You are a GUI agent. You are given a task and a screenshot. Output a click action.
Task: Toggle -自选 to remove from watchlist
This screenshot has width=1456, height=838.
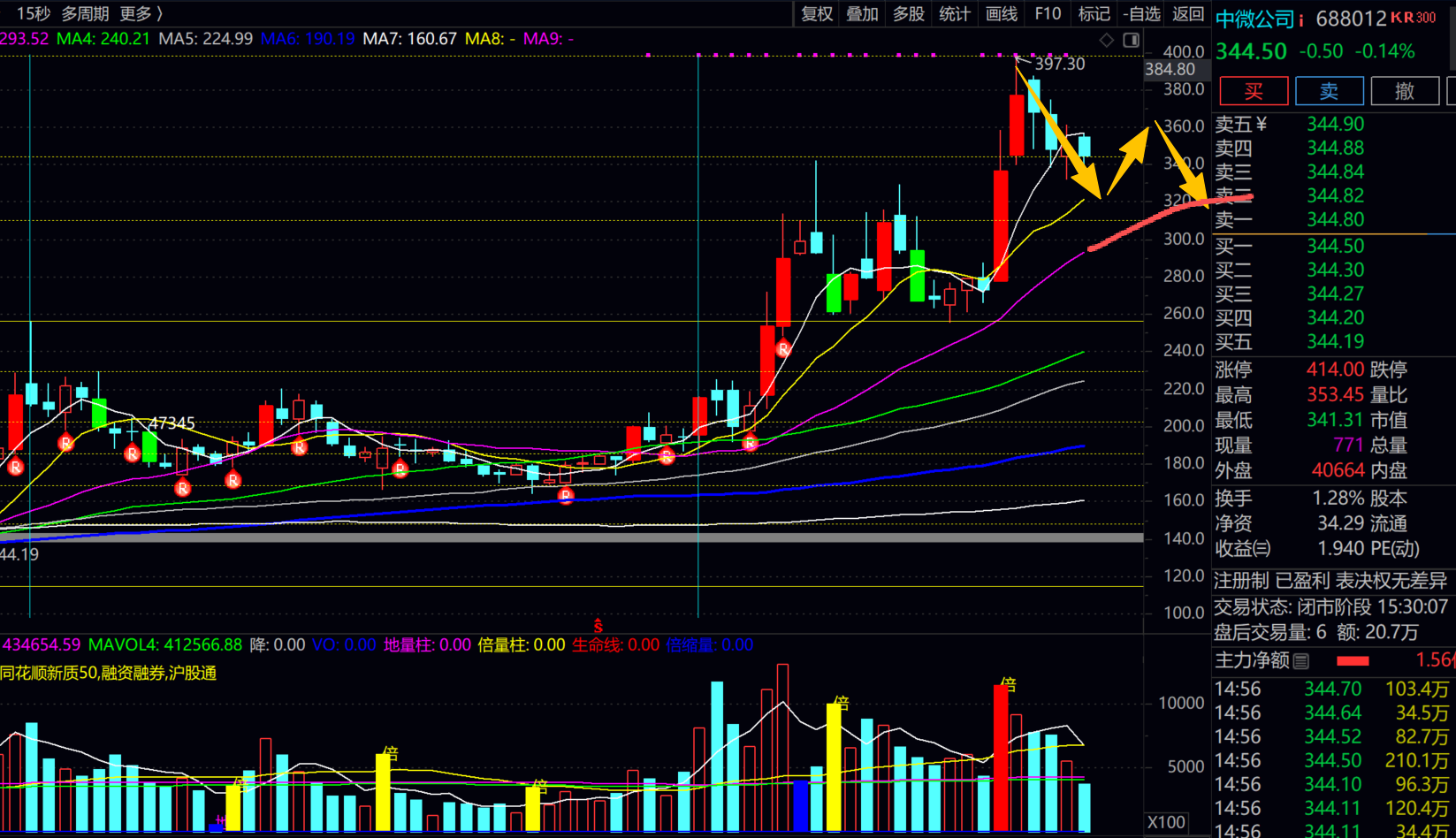click(1141, 13)
